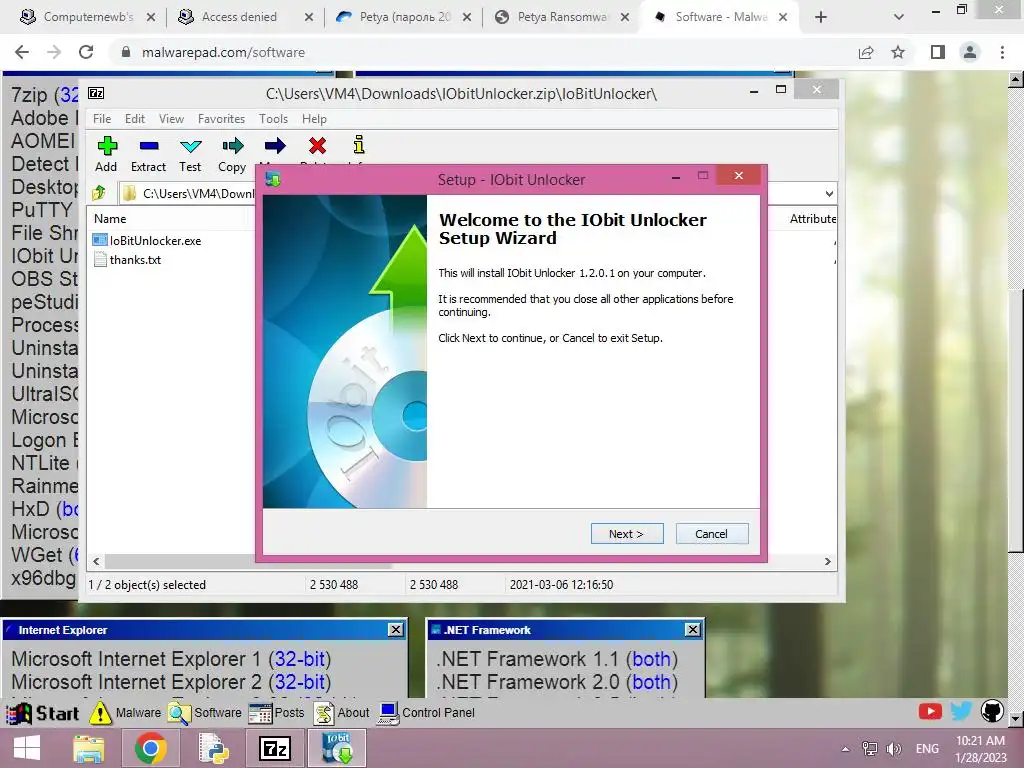Open the Chrome side panel icon

pyautogui.click(x=938, y=52)
